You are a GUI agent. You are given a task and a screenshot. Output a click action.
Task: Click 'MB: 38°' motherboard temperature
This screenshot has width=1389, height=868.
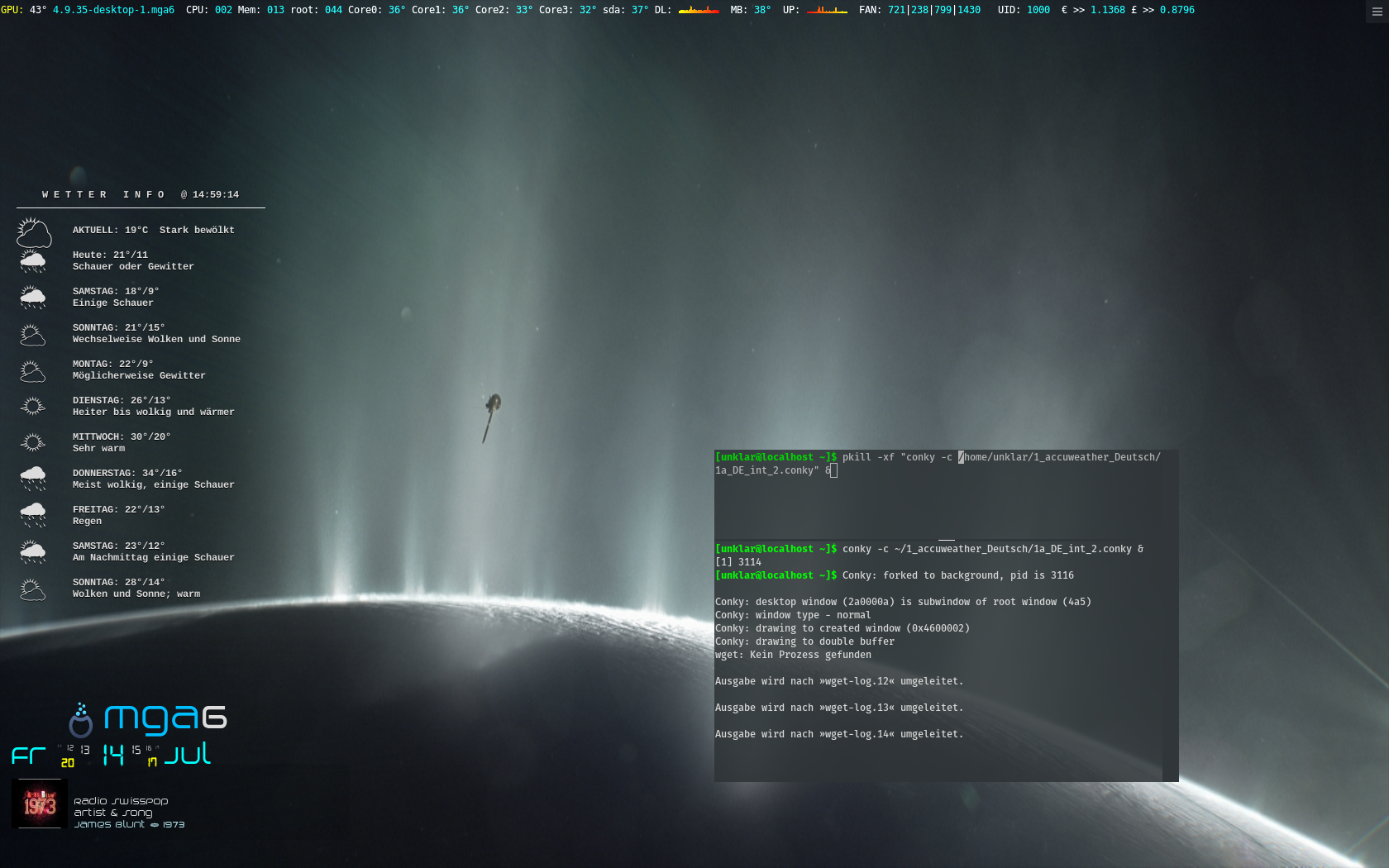pos(751,10)
